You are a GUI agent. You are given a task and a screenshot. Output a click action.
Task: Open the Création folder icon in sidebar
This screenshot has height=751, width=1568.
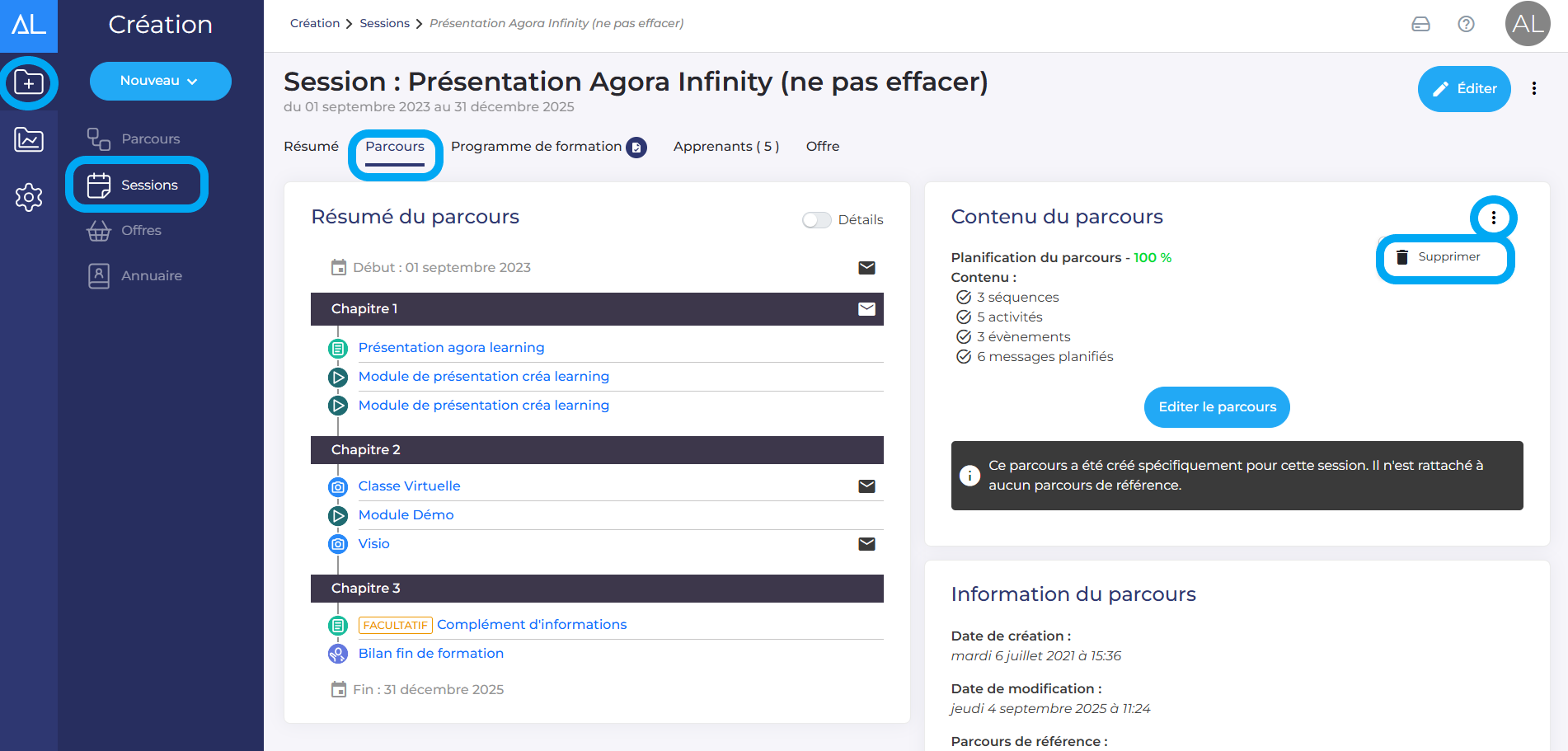pos(29,83)
